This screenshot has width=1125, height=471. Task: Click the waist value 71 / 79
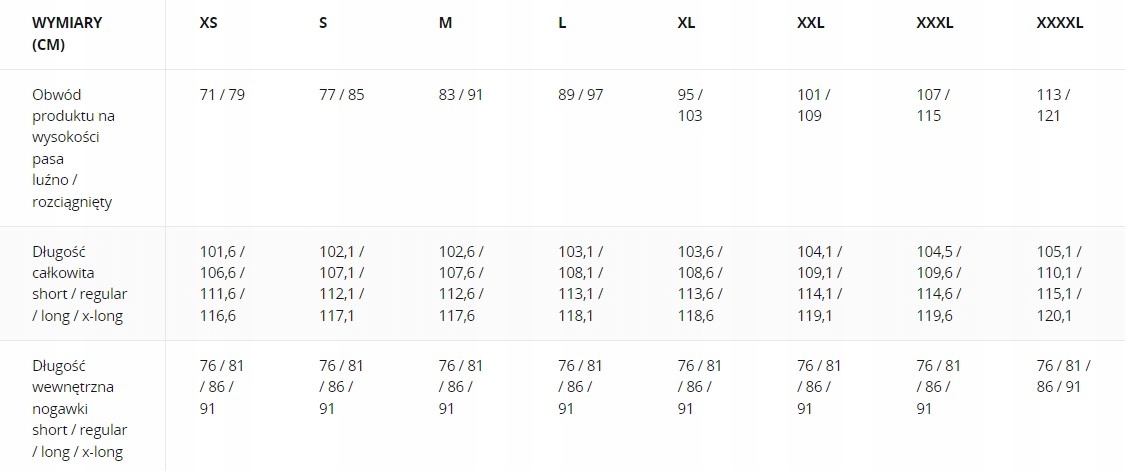click(222, 95)
